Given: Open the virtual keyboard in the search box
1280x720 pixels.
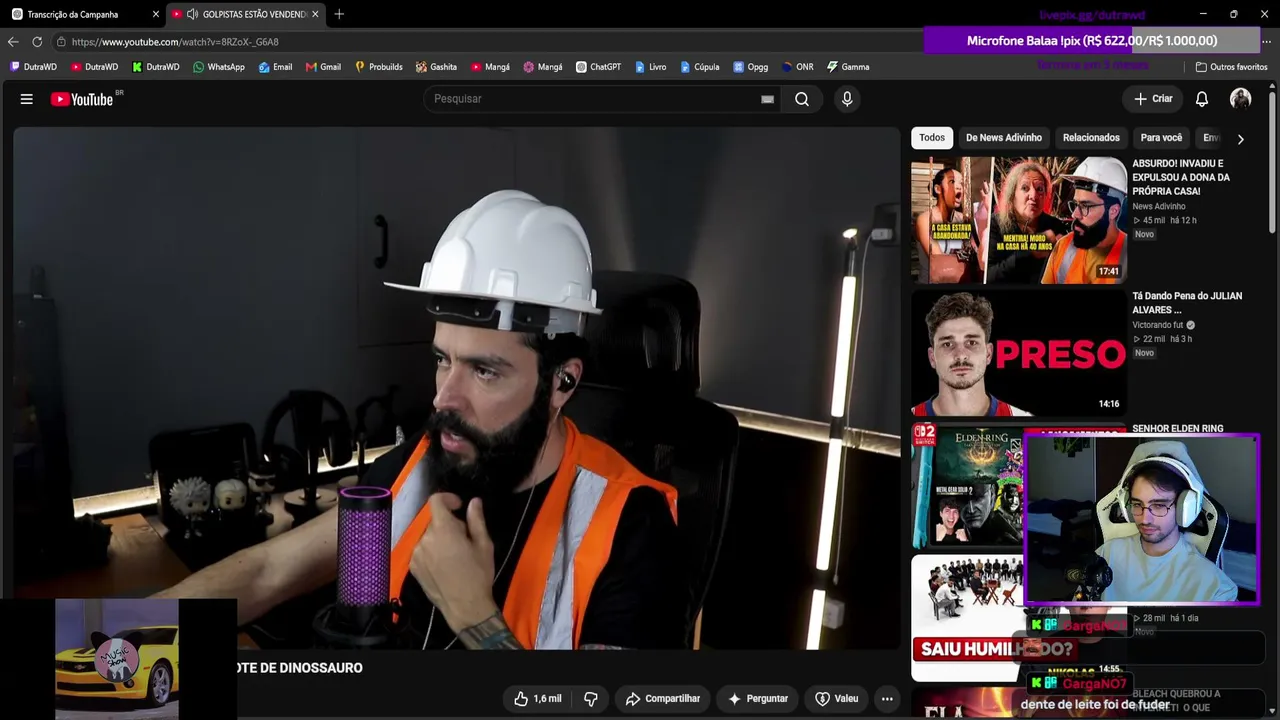Looking at the screenshot, I should tap(767, 99).
